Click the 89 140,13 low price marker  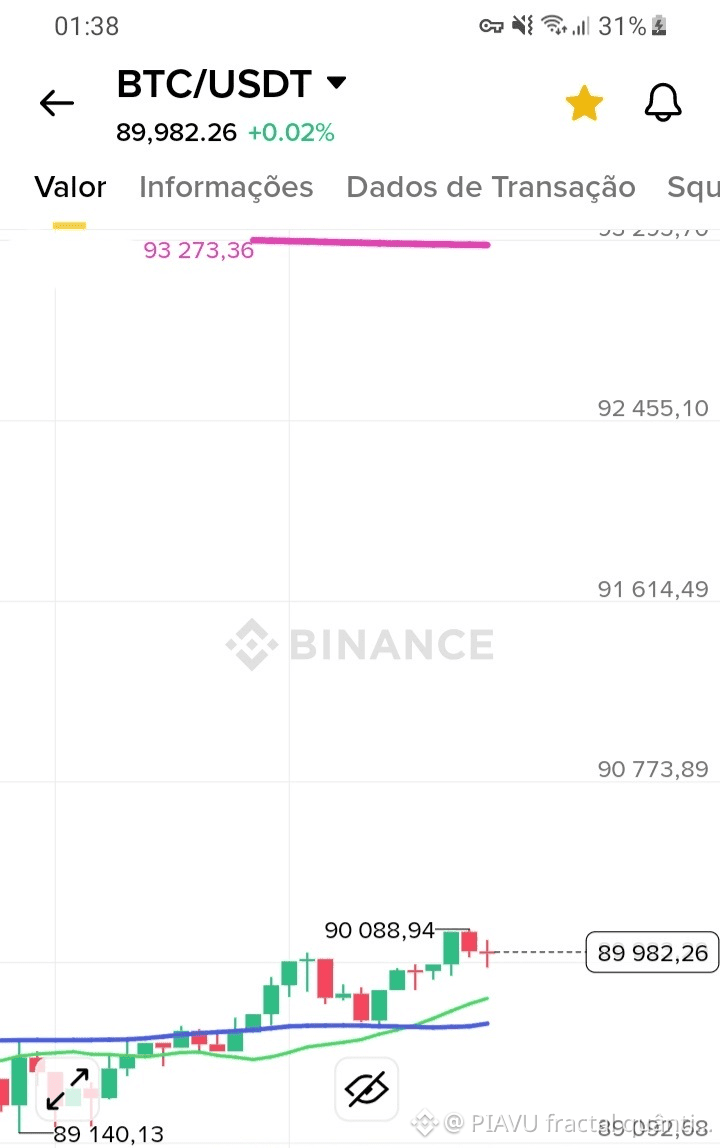pos(108,1134)
